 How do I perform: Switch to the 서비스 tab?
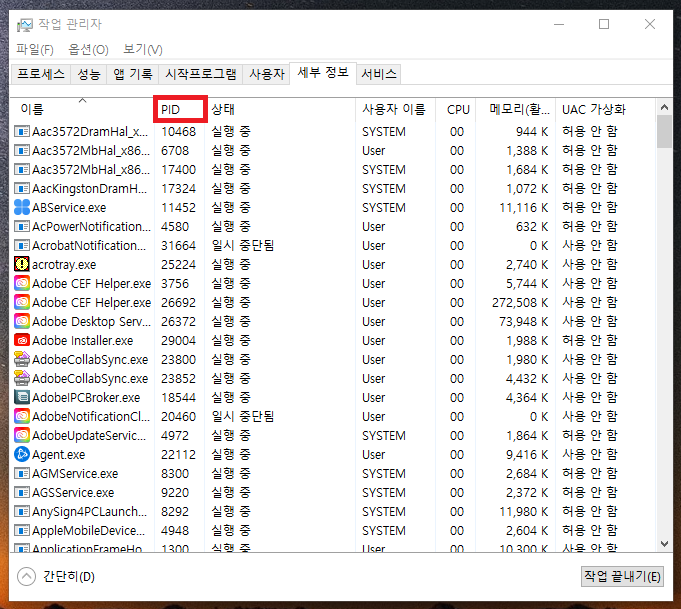click(x=379, y=74)
